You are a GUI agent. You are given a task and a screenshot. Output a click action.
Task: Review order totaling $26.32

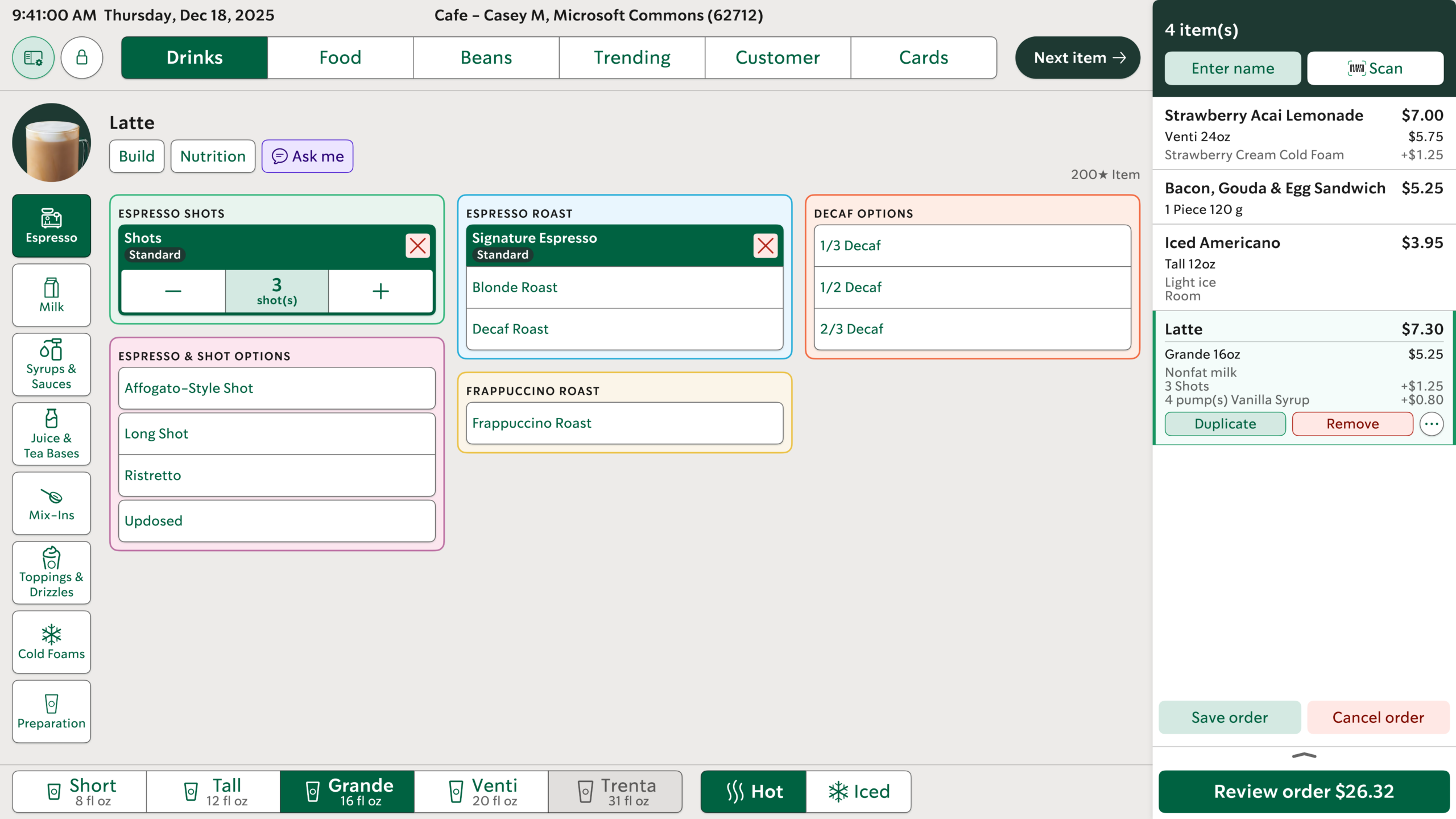(1304, 792)
